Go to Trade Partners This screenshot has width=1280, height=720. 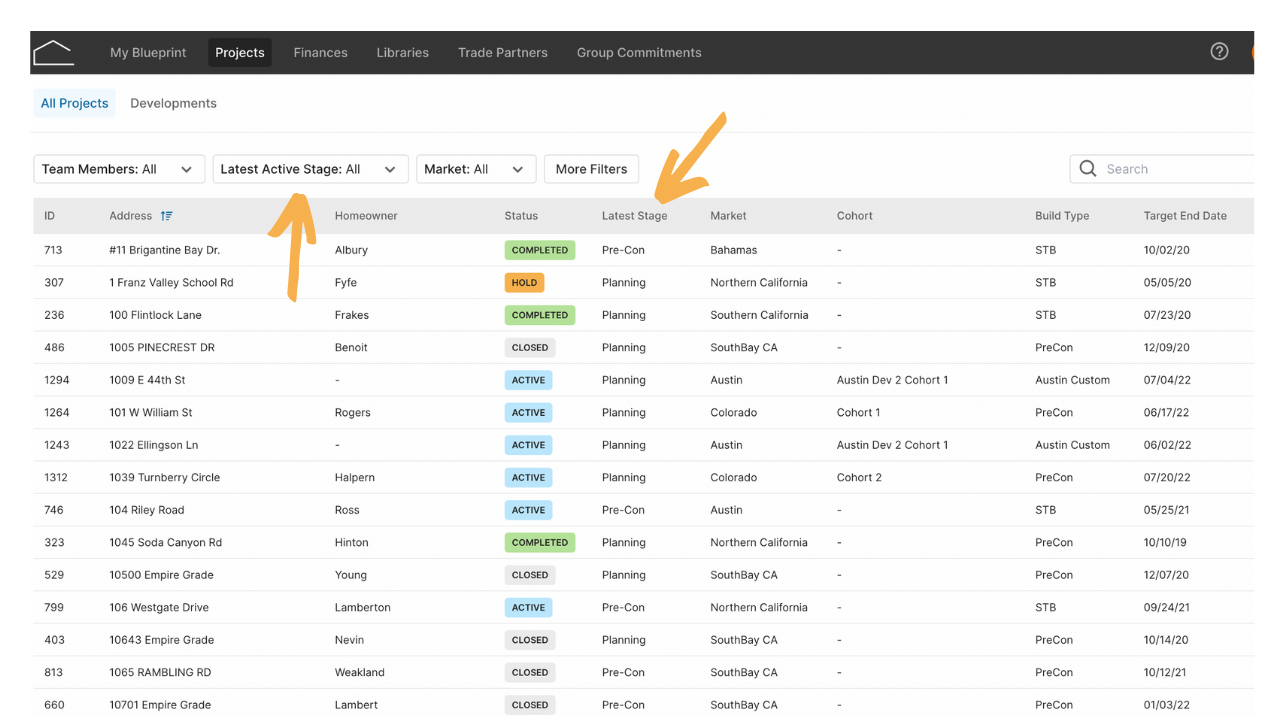click(503, 53)
